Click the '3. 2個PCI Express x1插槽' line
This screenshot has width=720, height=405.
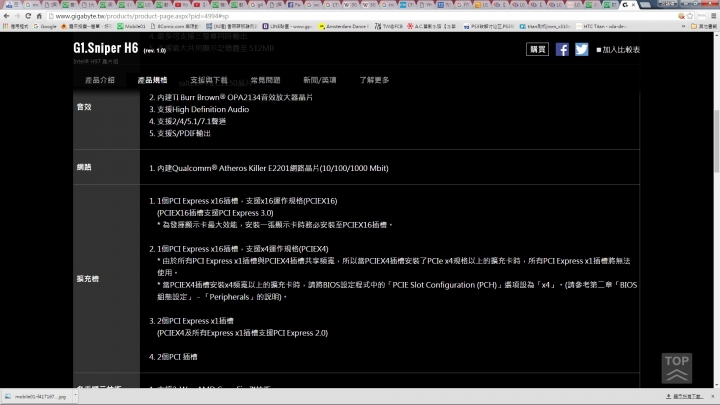click(x=191, y=321)
